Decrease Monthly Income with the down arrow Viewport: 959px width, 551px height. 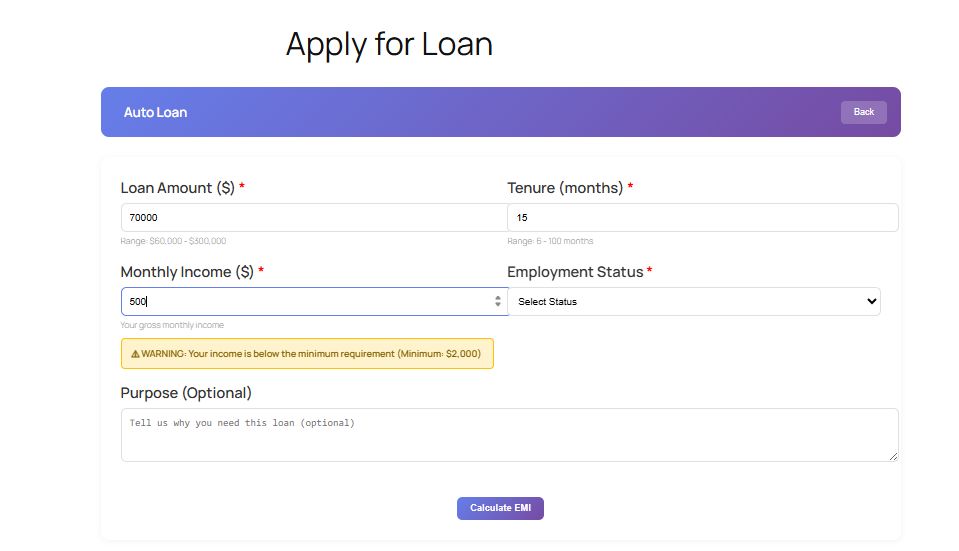(x=498, y=305)
